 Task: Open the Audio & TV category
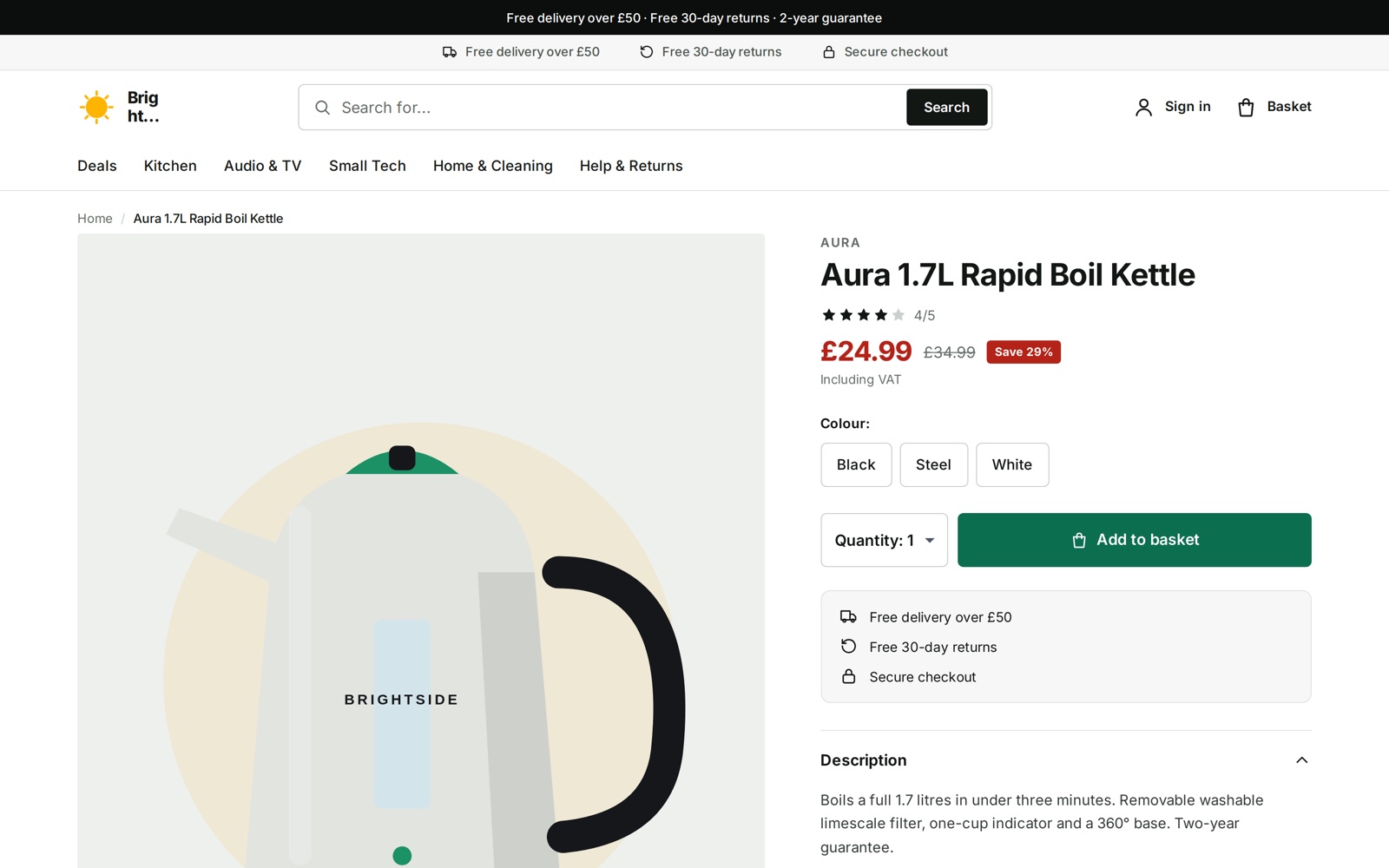coord(263,166)
